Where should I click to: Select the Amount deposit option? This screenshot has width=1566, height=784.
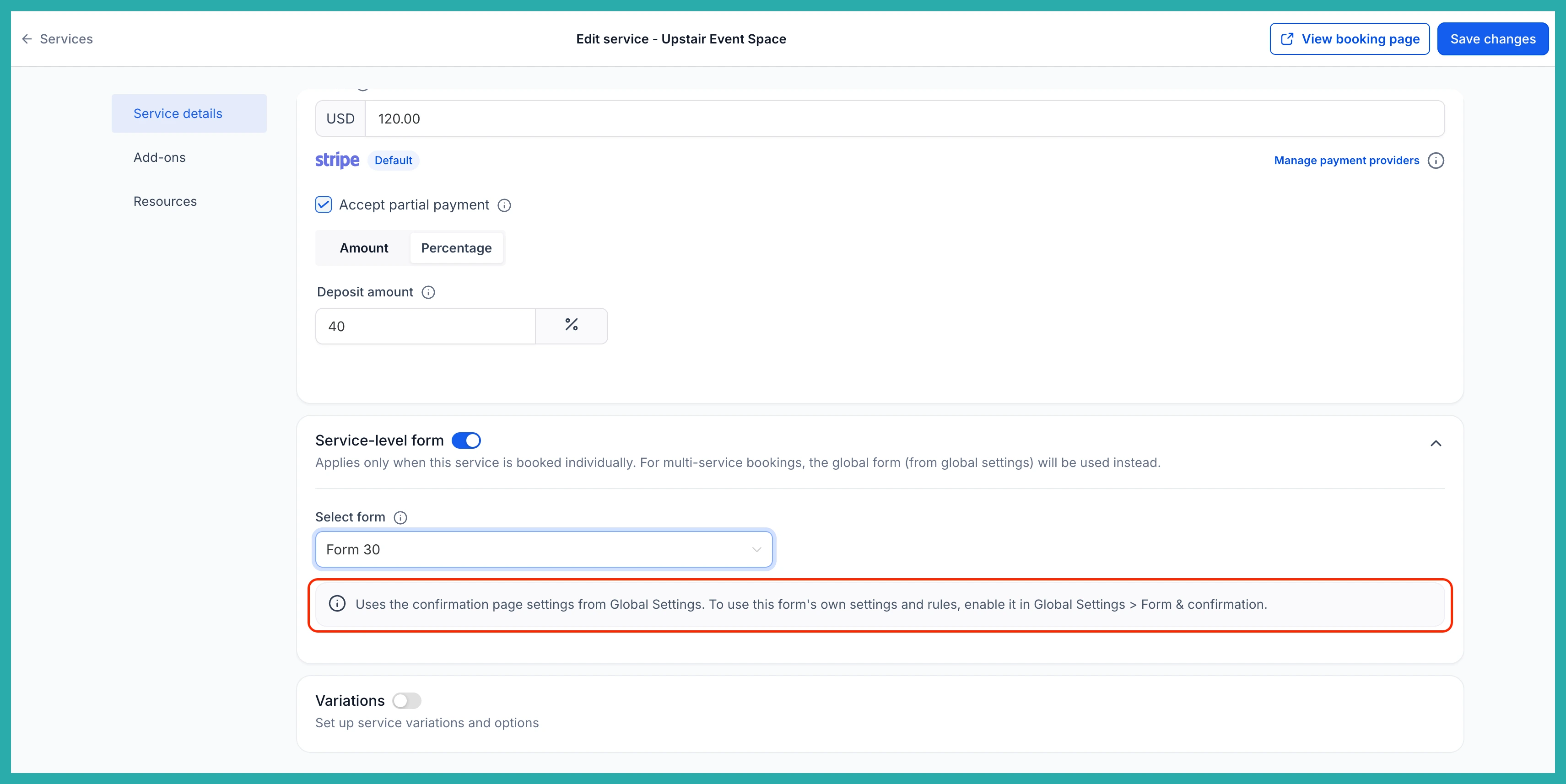pos(363,248)
